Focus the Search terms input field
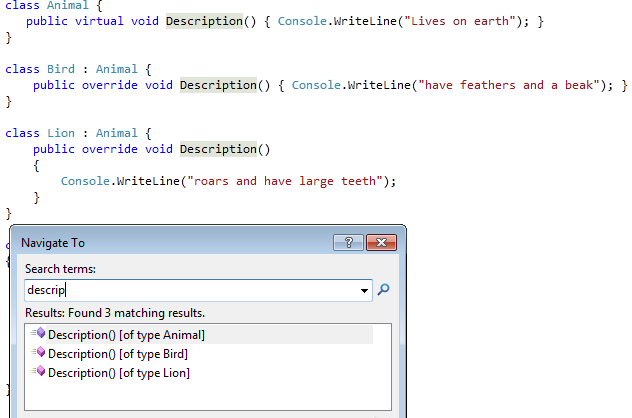632x418 pixels. (198, 290)
